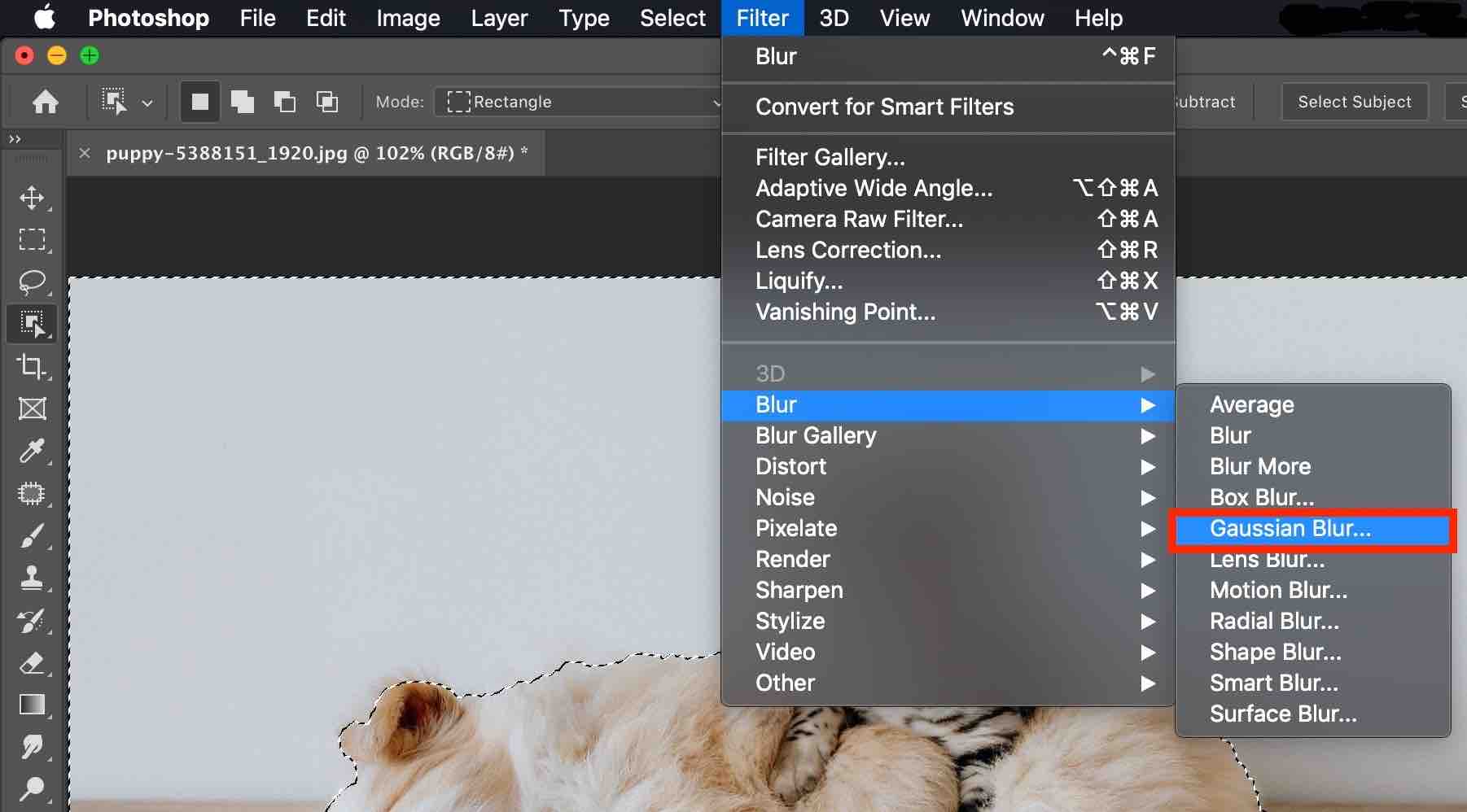Select the Crop tool
This screenshot has height=812, width=1467.
pos(32,366)
